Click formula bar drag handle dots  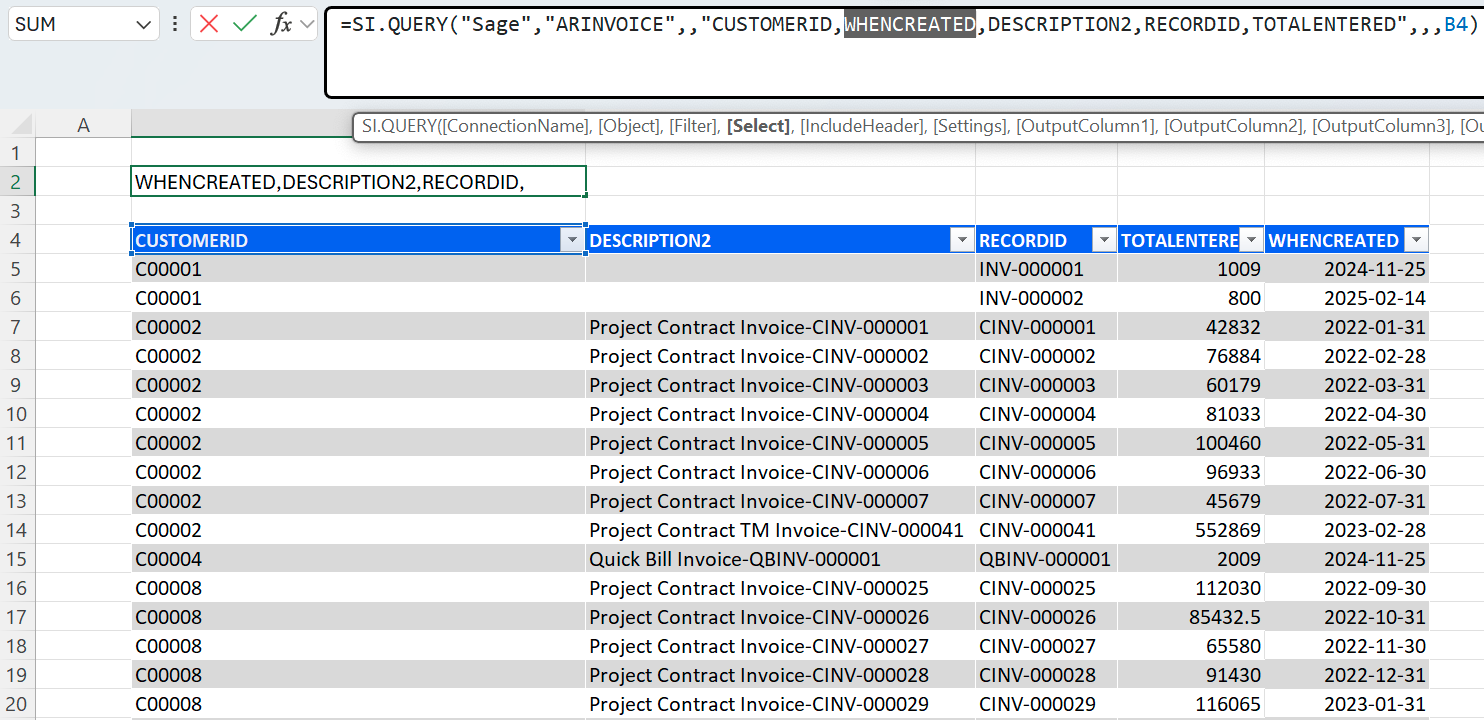(176, 24)
